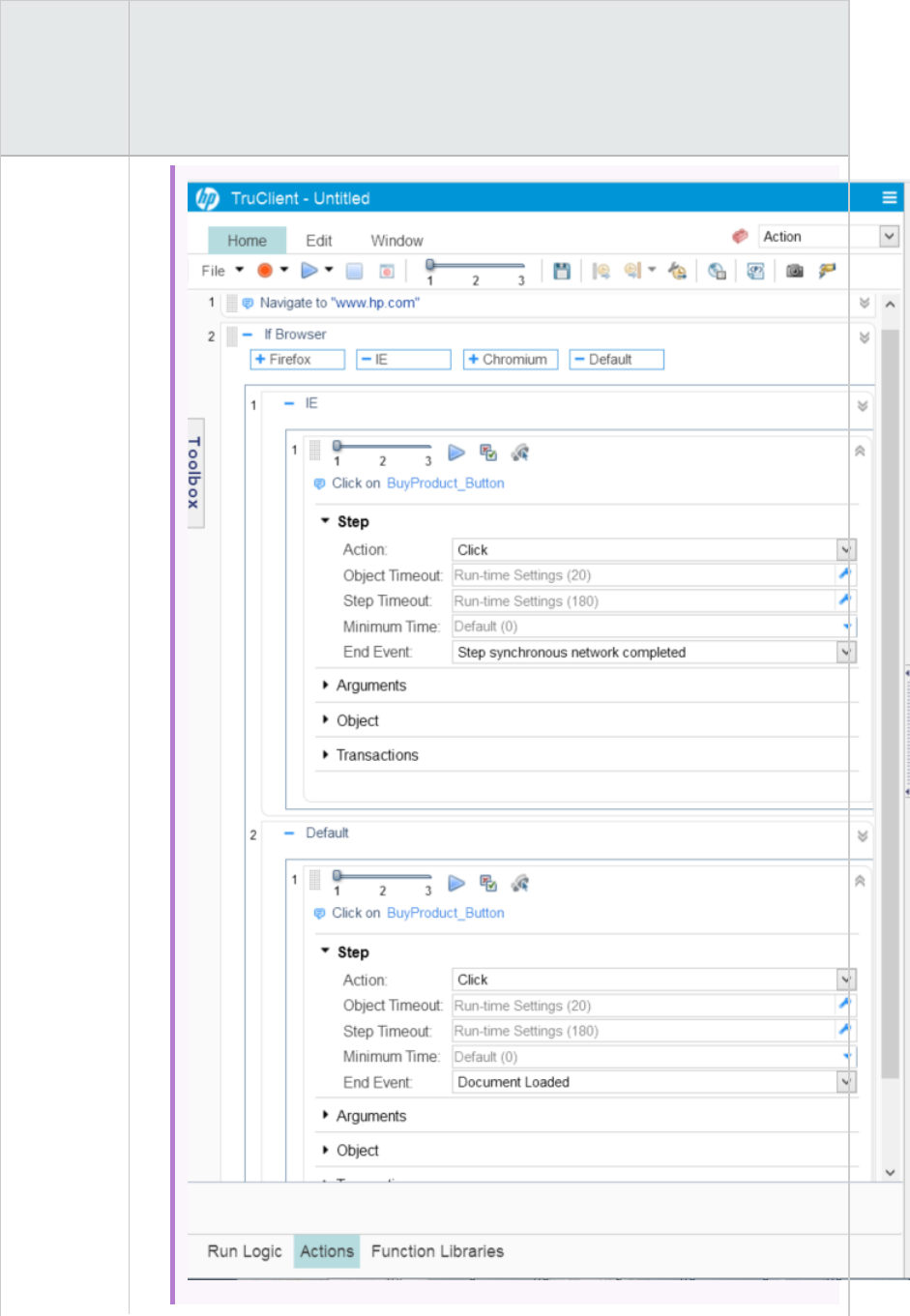The height and width of the screenshot is (1316, 910).
Task: Click the HP logo in title bar
Action: tap(208, 198)
